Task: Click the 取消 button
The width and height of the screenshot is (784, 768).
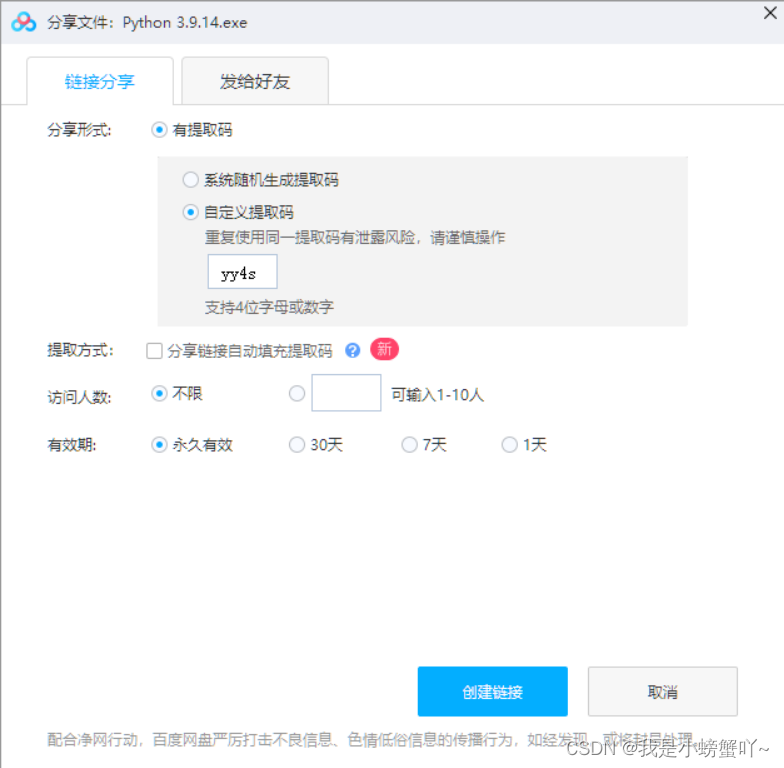Action: 662,692
